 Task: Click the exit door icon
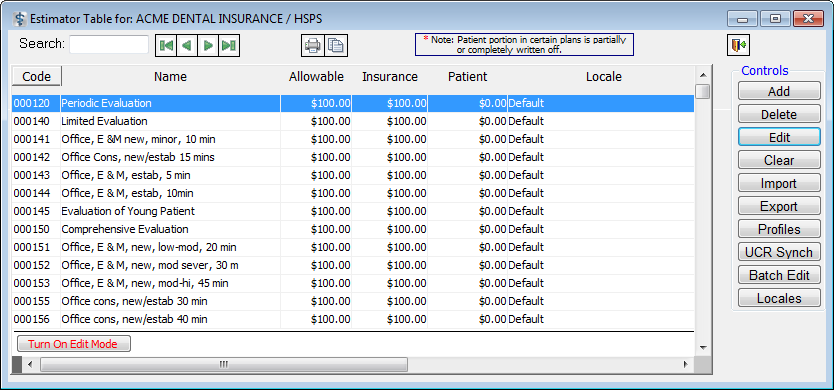738,46
